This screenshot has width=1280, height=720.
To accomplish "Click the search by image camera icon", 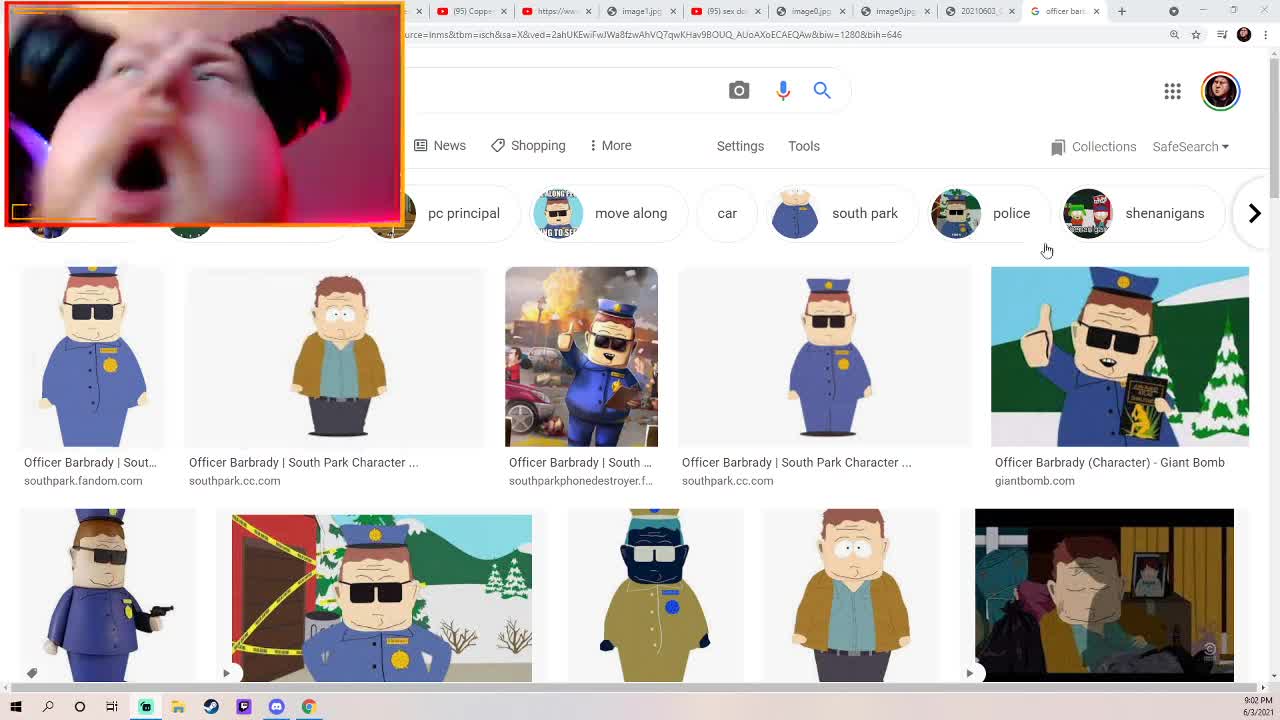I will [739, 90].
